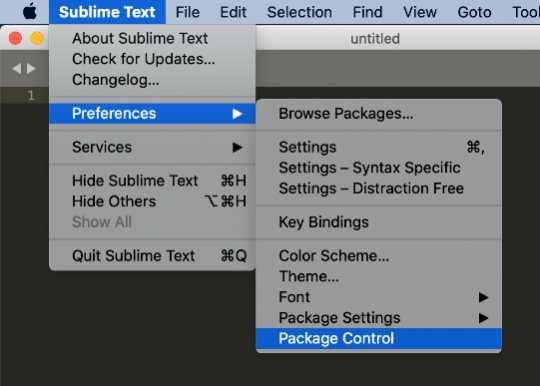Expand the Package Settings submenu arrow
The height and width of the screenshot is (386, 540).
tap(484, 318)
